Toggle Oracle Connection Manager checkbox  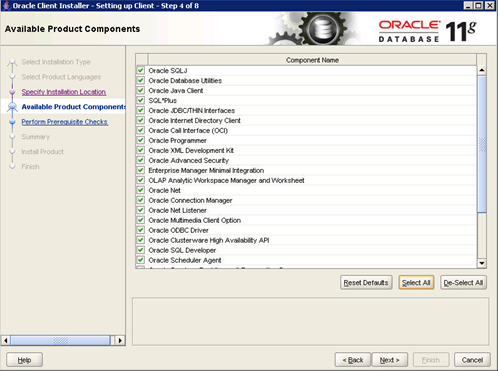[141, 200]
